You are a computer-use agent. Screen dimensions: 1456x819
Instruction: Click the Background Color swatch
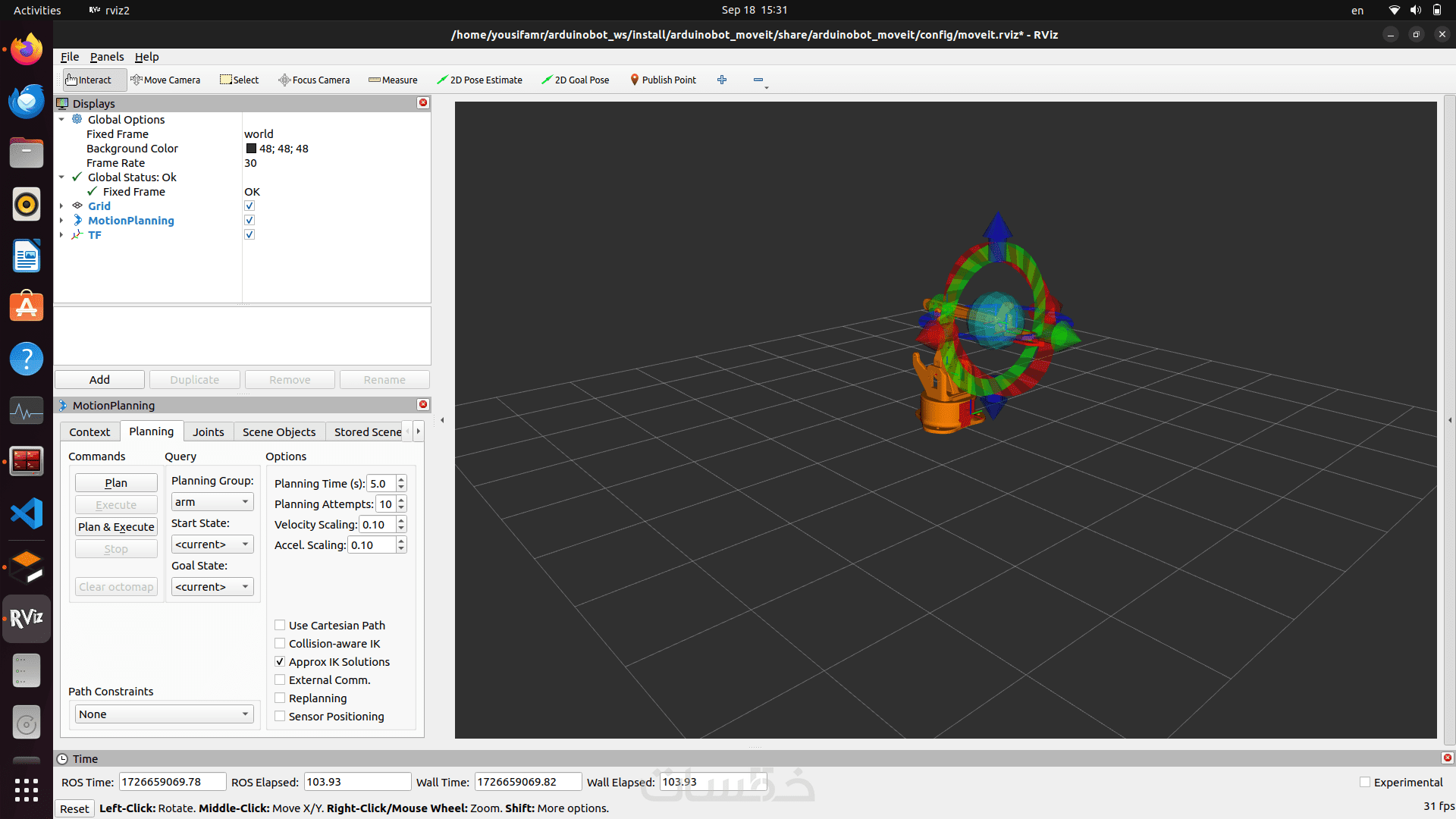coord(251,149)
